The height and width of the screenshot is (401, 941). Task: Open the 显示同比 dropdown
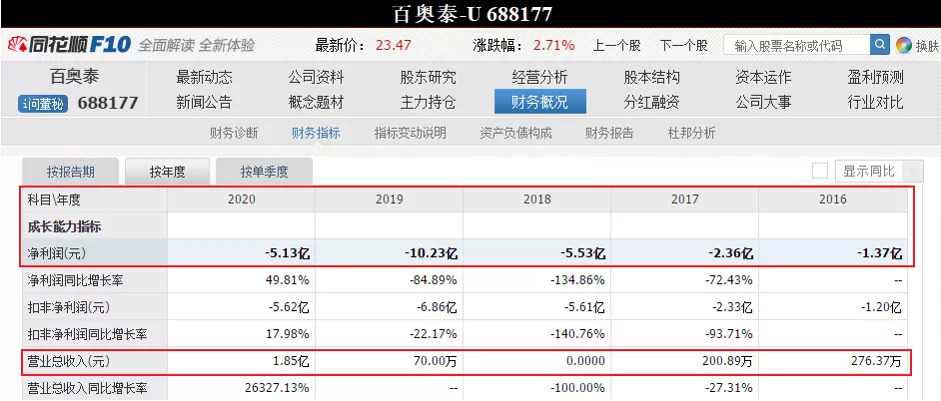(x=879, y=171)
